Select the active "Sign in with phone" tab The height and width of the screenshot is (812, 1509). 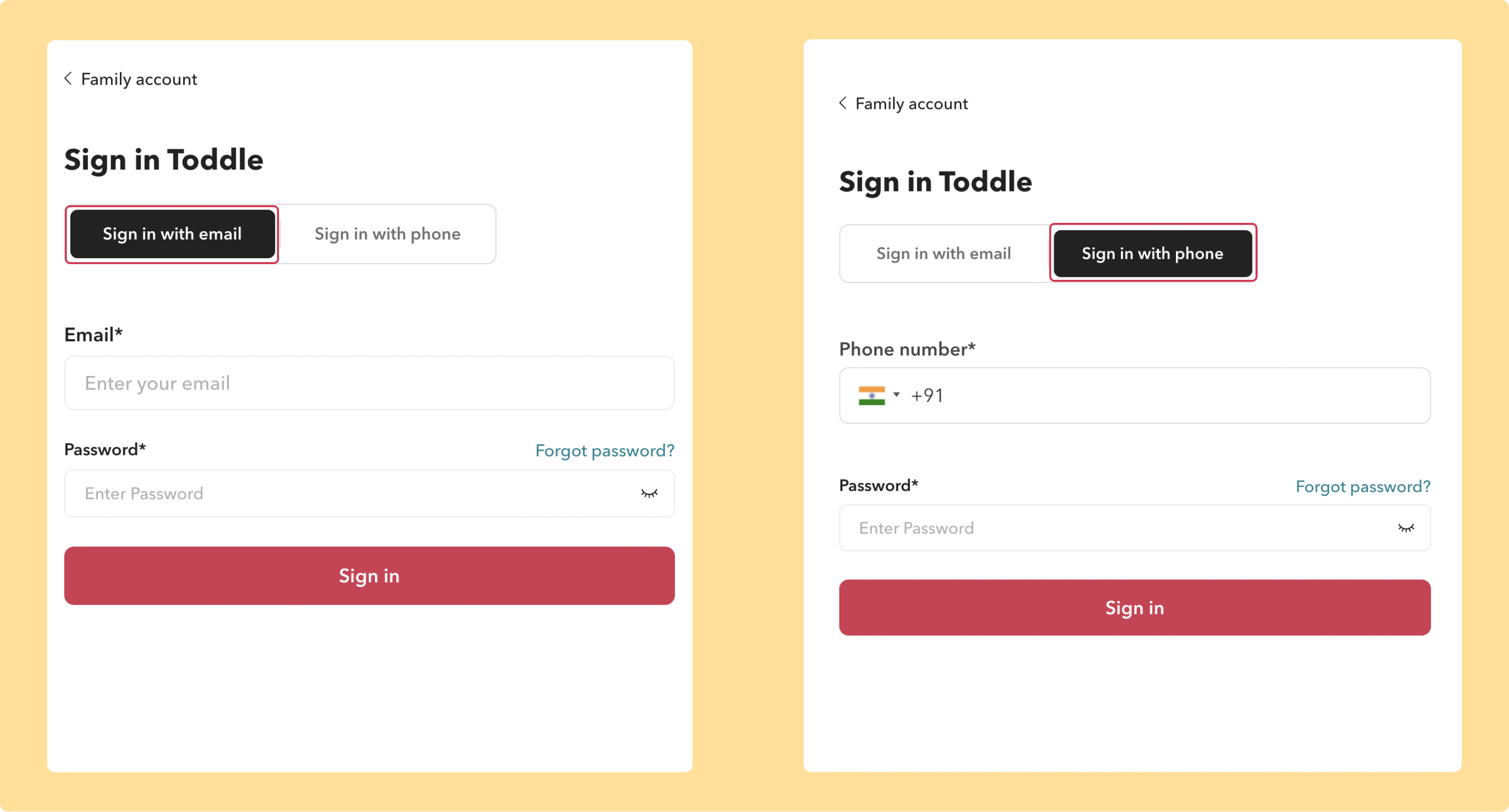coord(1152,253)
